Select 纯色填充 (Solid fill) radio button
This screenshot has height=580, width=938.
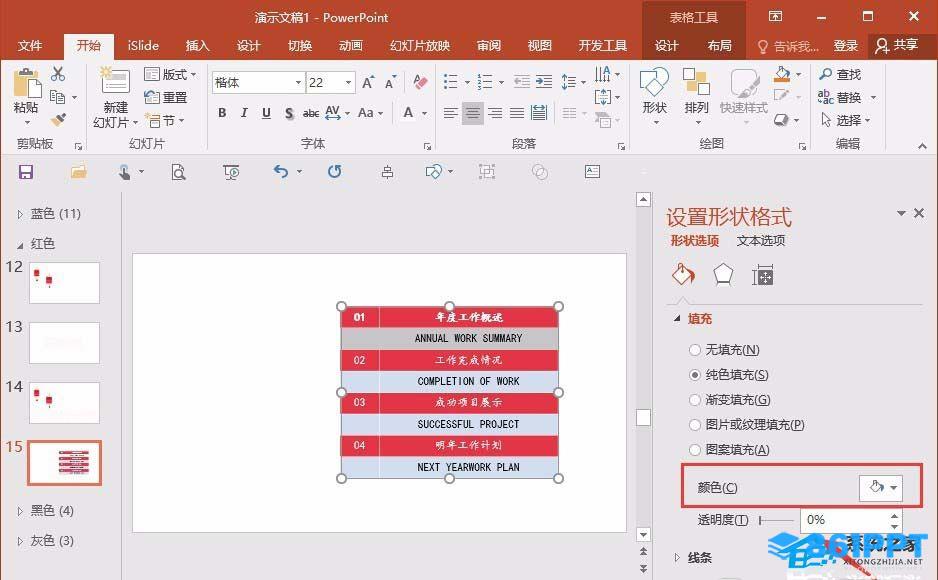coord(695,375)
